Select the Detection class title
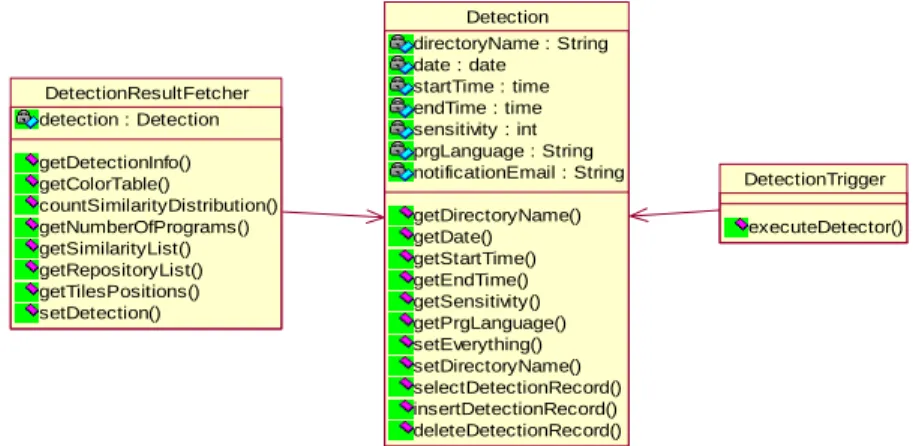913x446 pixels. [x=507, y=17]
